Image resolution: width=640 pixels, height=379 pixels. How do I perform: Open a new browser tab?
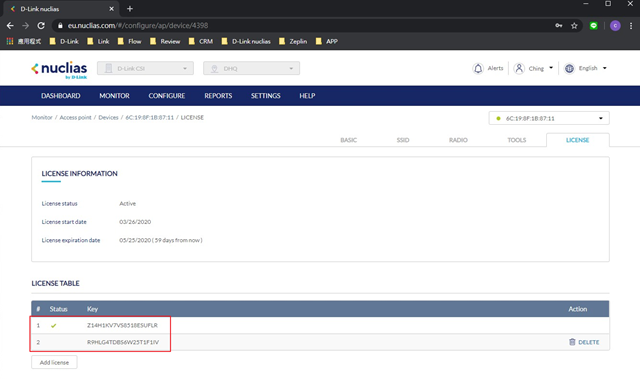pyautogui.click(x=130, y=9)
